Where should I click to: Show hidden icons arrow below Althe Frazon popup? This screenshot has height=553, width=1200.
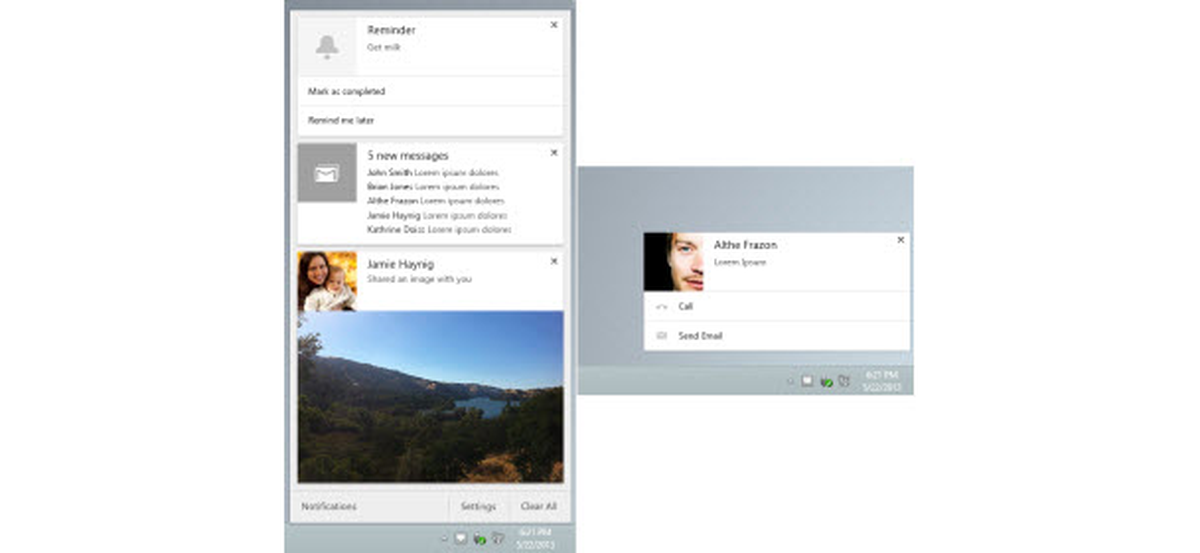790,381
